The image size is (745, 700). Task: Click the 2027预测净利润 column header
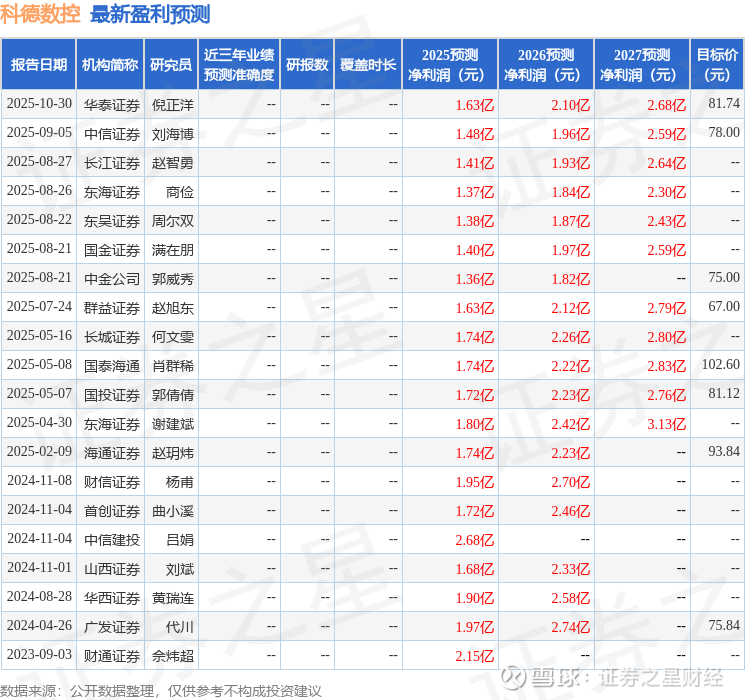coord(642,65)
